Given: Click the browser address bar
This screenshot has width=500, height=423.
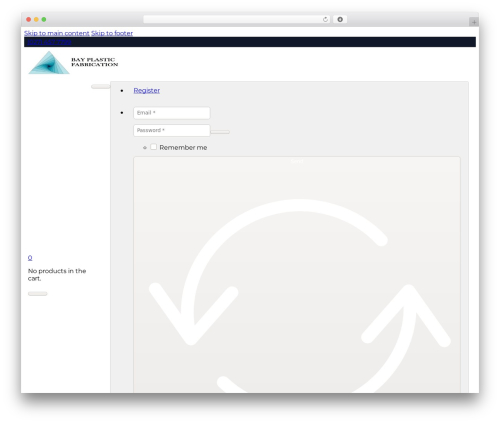Looking at the screenshot, I should (x=236, y=19).
